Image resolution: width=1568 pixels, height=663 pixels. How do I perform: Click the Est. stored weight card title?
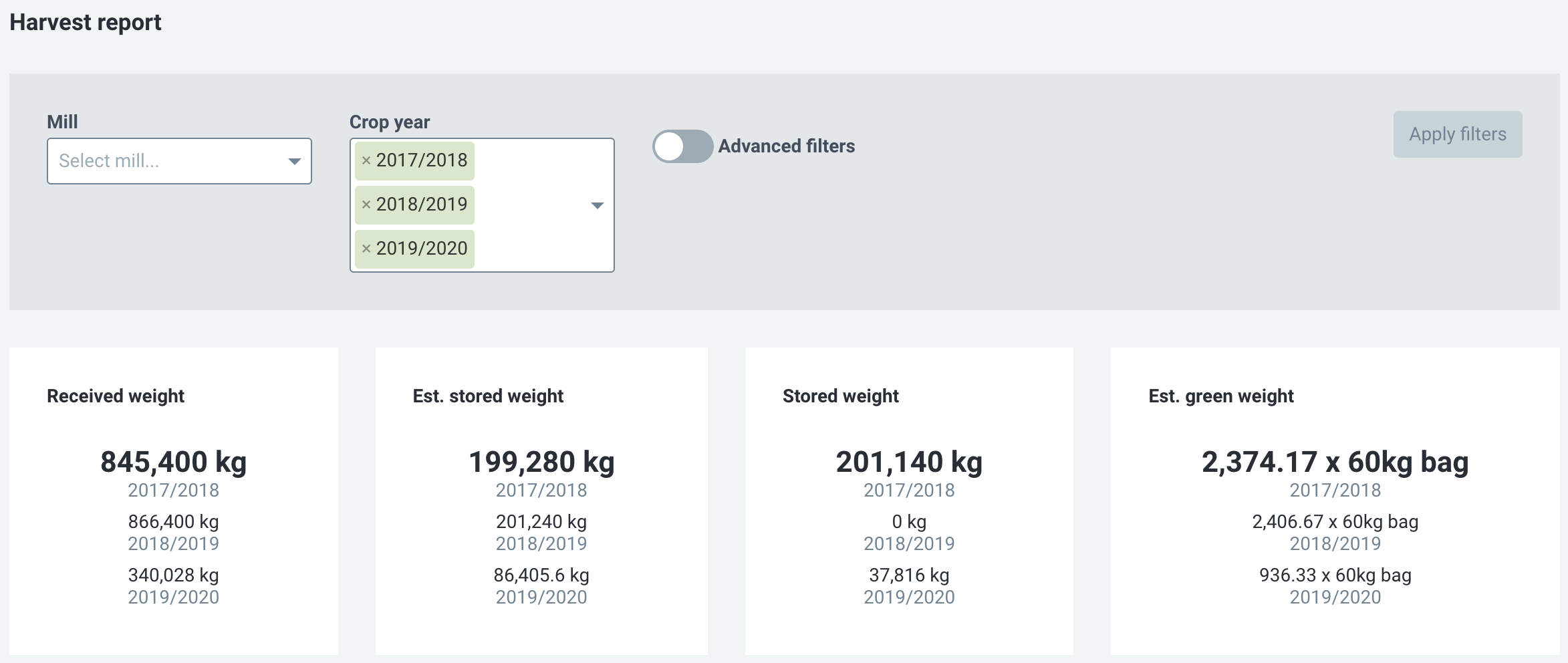click(488, 396)
